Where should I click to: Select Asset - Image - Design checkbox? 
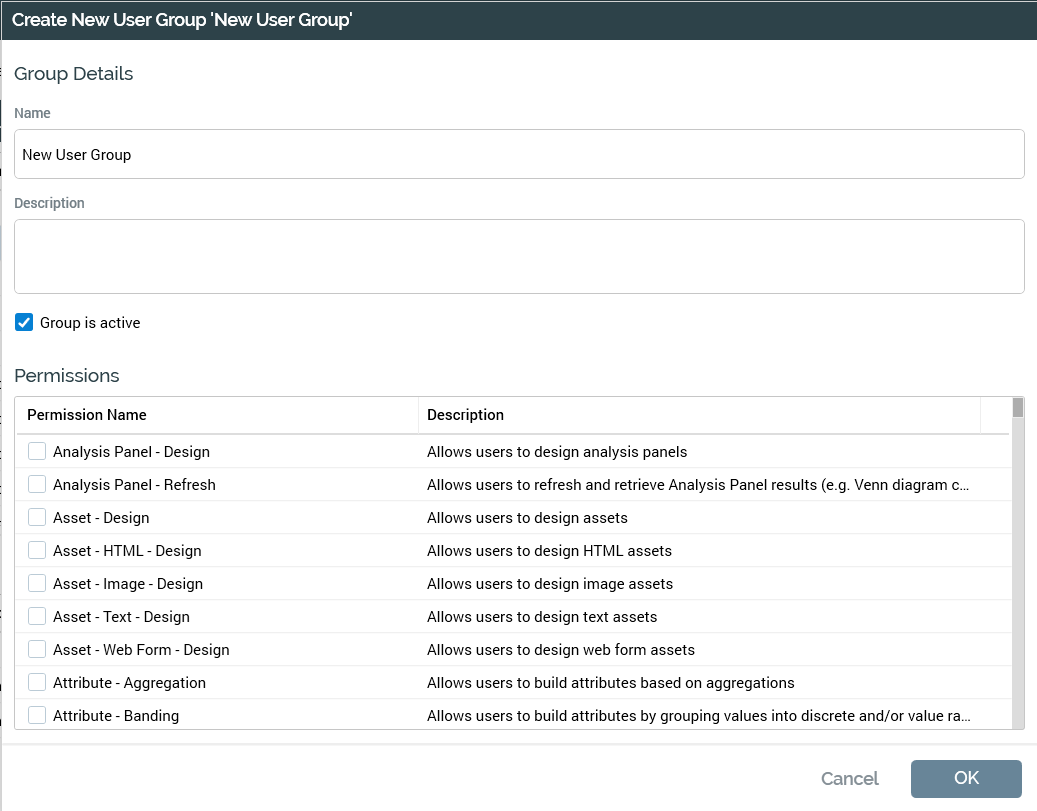coord(37,584)
